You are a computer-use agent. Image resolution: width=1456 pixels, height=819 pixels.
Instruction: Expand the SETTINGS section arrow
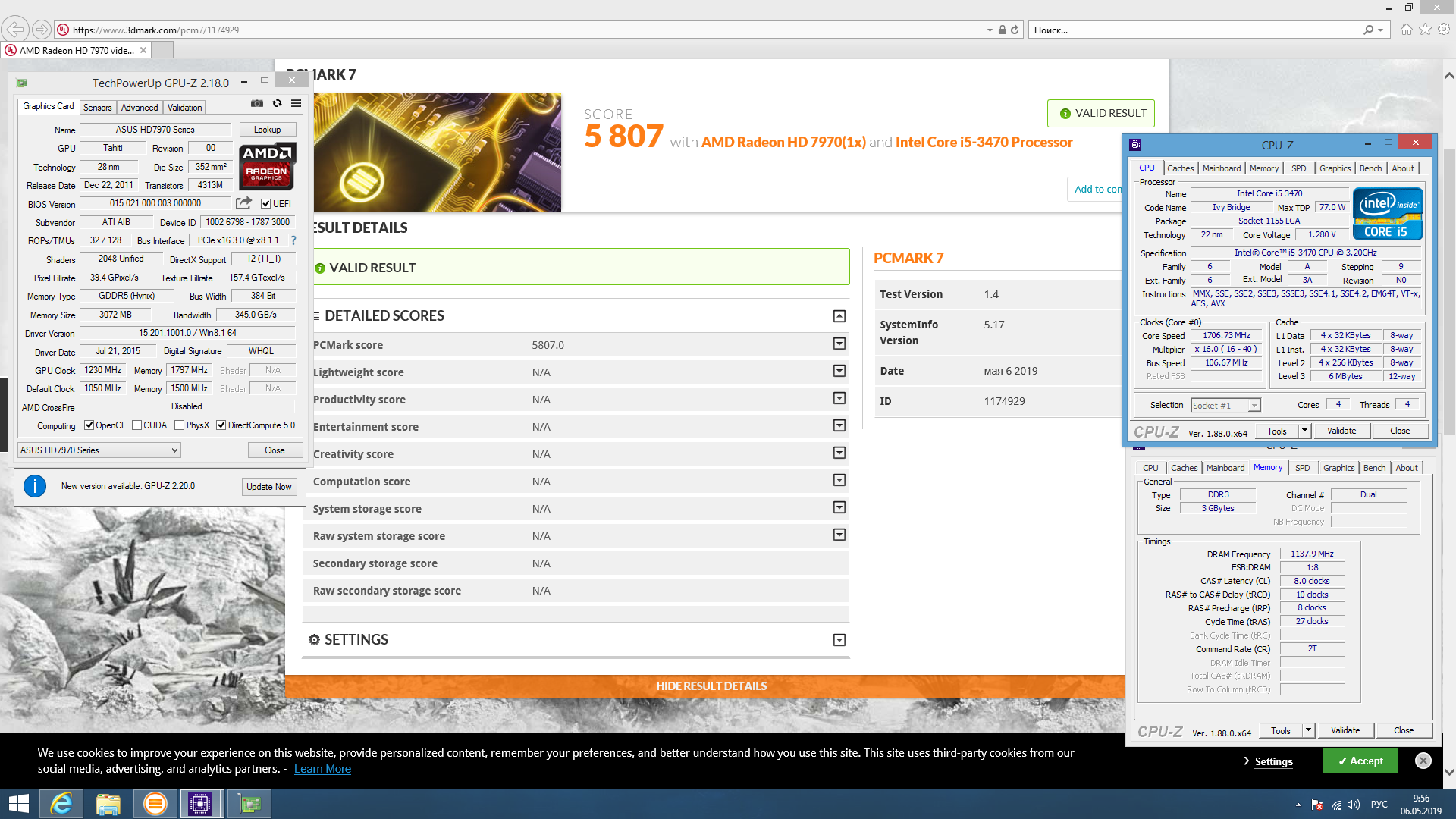pyautogui.click(x=839, y=640)
